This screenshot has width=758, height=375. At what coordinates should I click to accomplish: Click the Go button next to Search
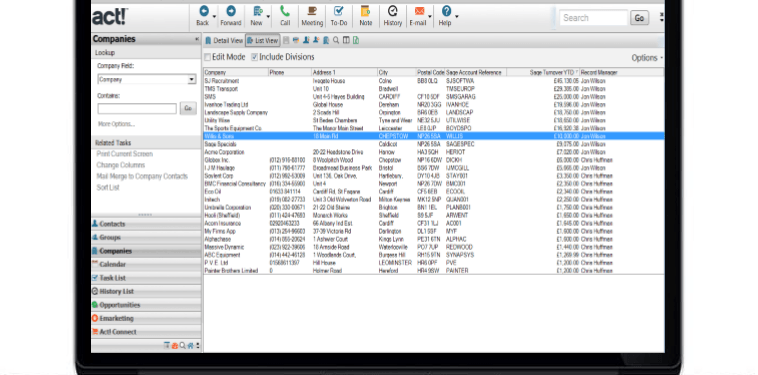(639, 18)
